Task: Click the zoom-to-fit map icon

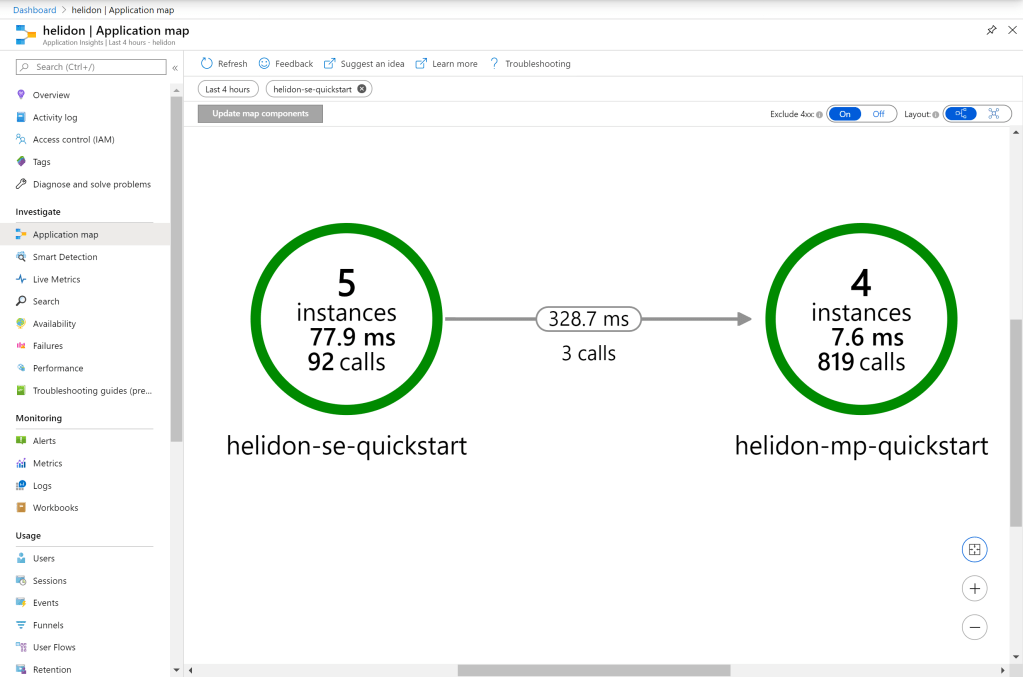Action: tap(974, 550)
